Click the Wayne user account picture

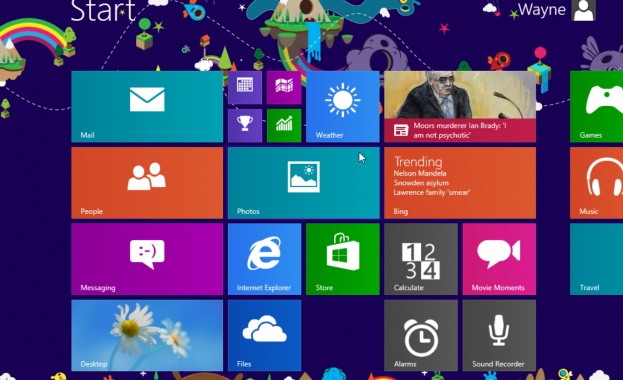(583, 10)
